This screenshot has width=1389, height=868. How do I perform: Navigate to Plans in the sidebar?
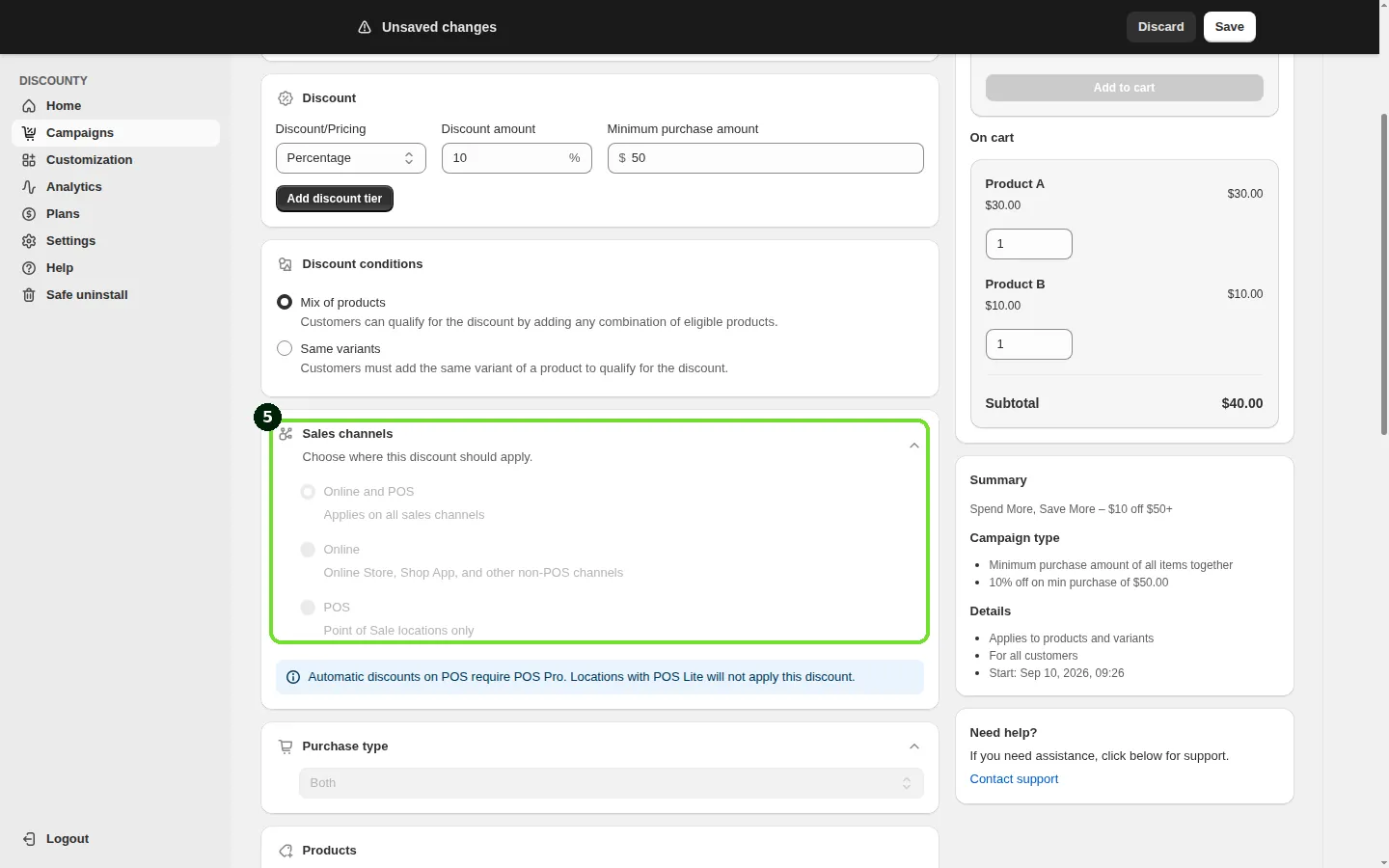[x=116, y=214]
